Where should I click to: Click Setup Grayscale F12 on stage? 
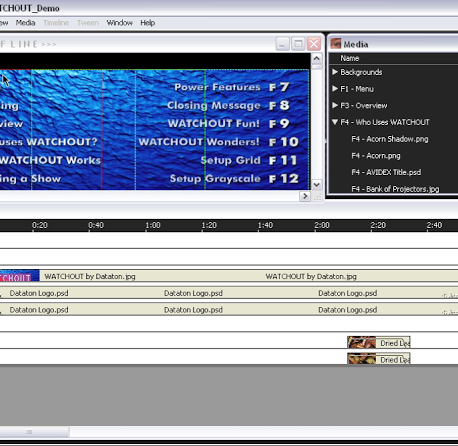234,178
